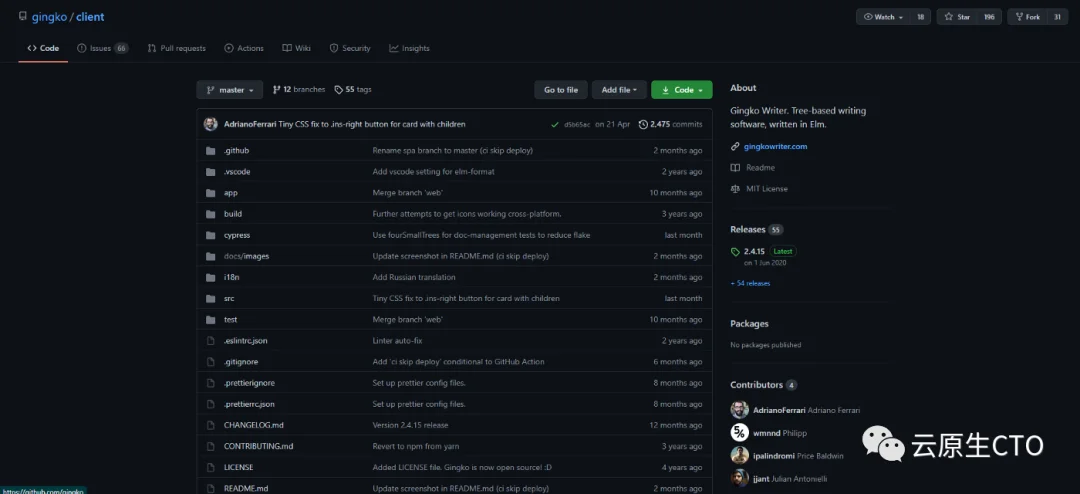Open the 'Version 2.4.15 release' commit message
Image resolution: width=1080 pixels, height=494 pixels.
point(411,425)
